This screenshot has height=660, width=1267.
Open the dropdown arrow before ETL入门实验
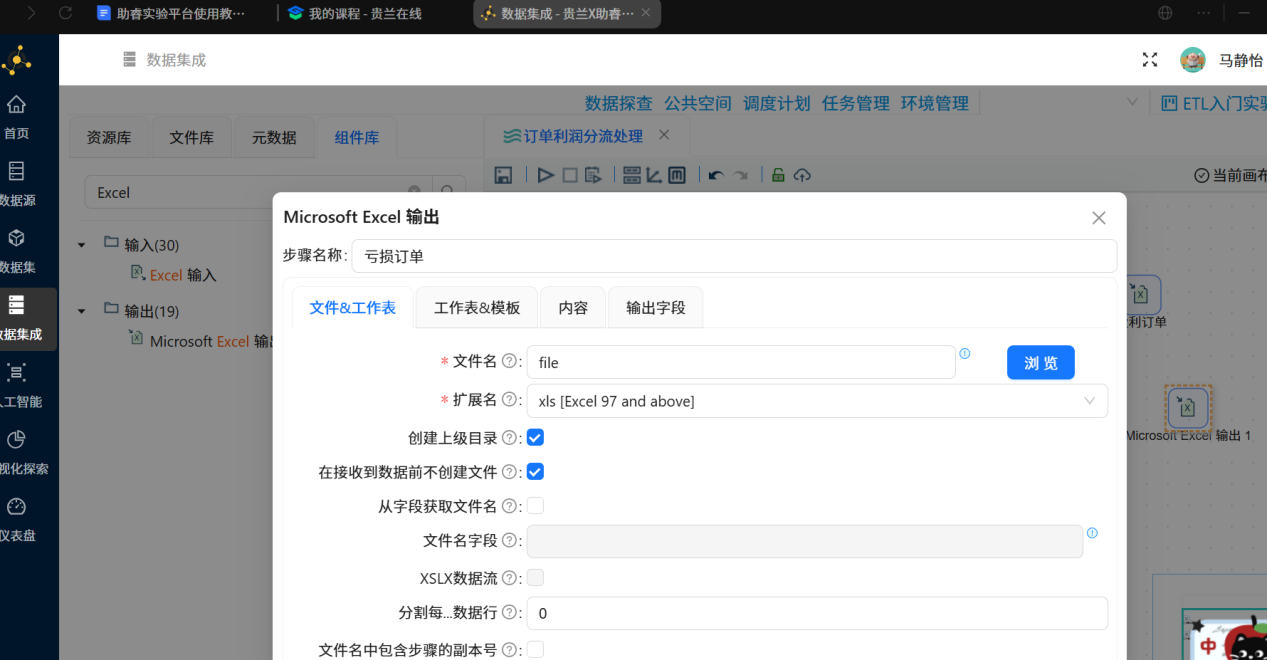pyautogui.click(x=1132, y=102)
